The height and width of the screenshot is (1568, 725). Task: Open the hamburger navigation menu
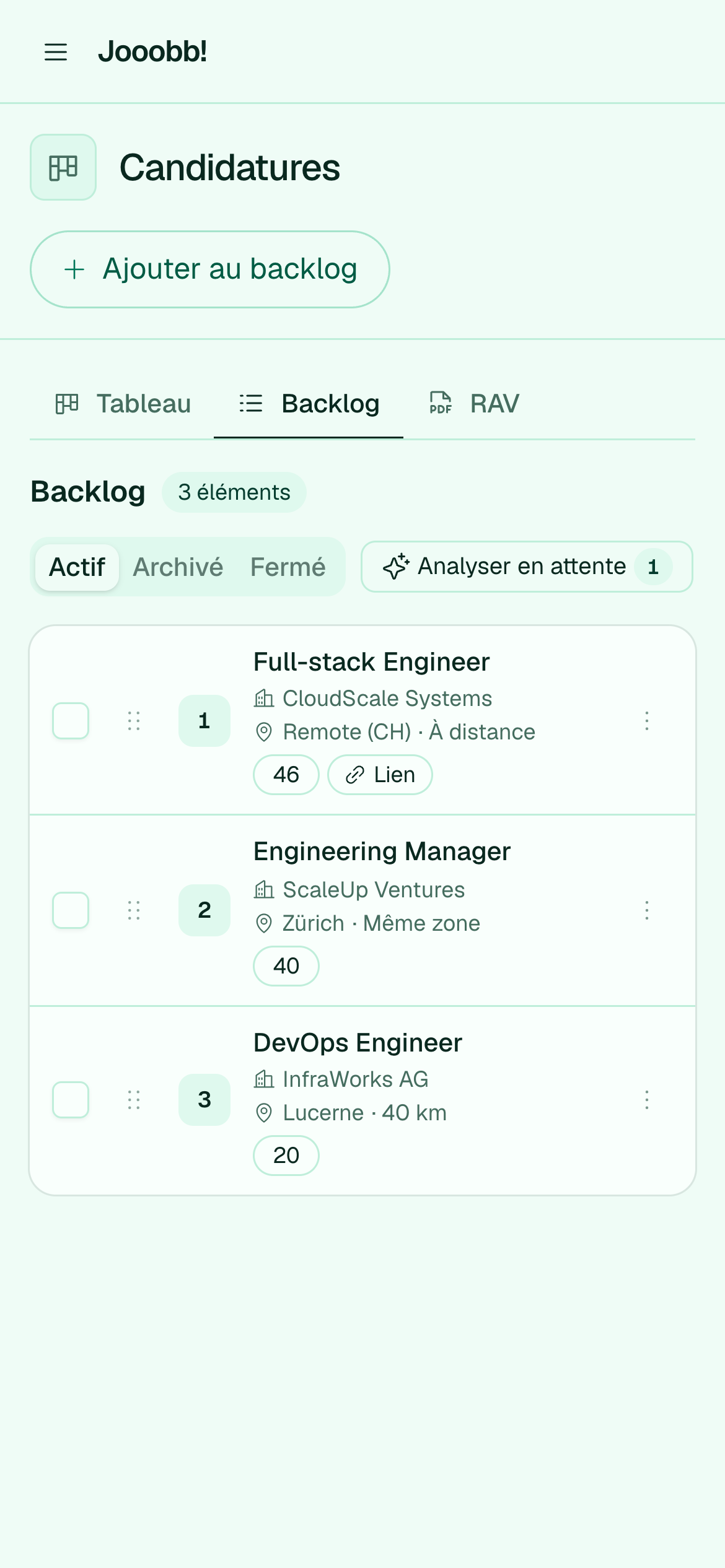[56, 52]
